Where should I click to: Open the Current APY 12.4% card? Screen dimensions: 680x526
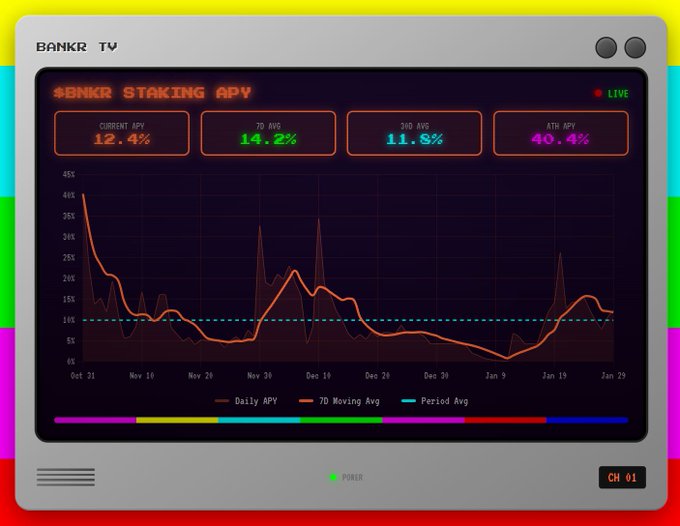pos(121,133)
